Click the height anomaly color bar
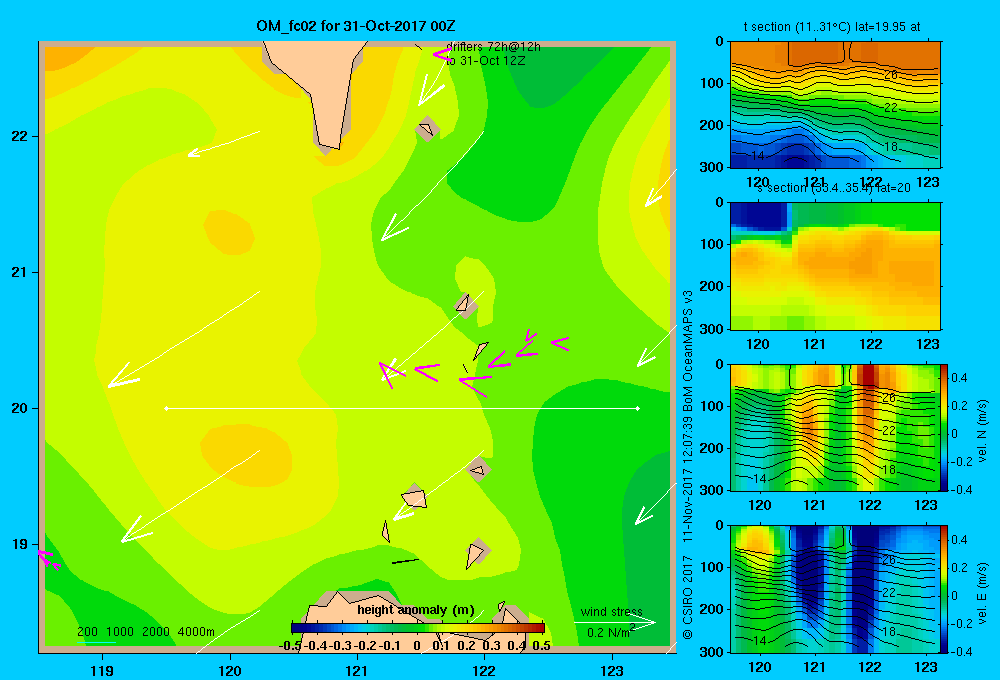1000x680 pixels. pyautogui.click(x=418, y=628)
